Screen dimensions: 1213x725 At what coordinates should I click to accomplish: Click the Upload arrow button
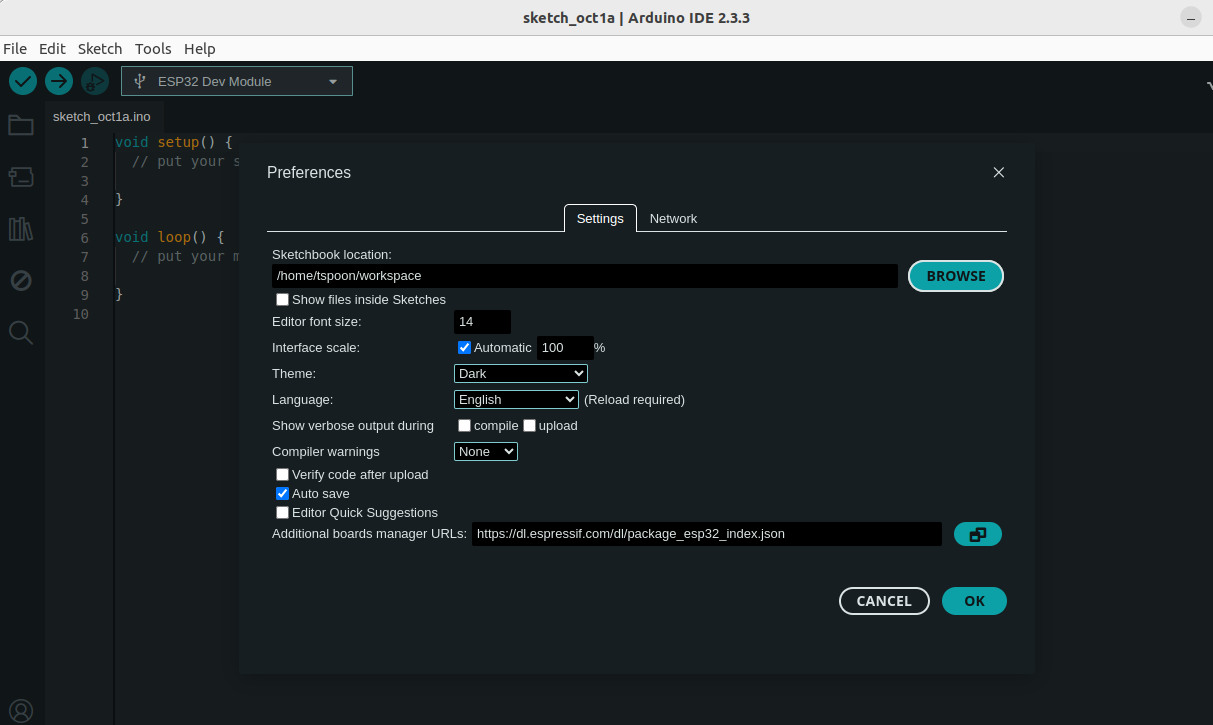coord(59,81)
